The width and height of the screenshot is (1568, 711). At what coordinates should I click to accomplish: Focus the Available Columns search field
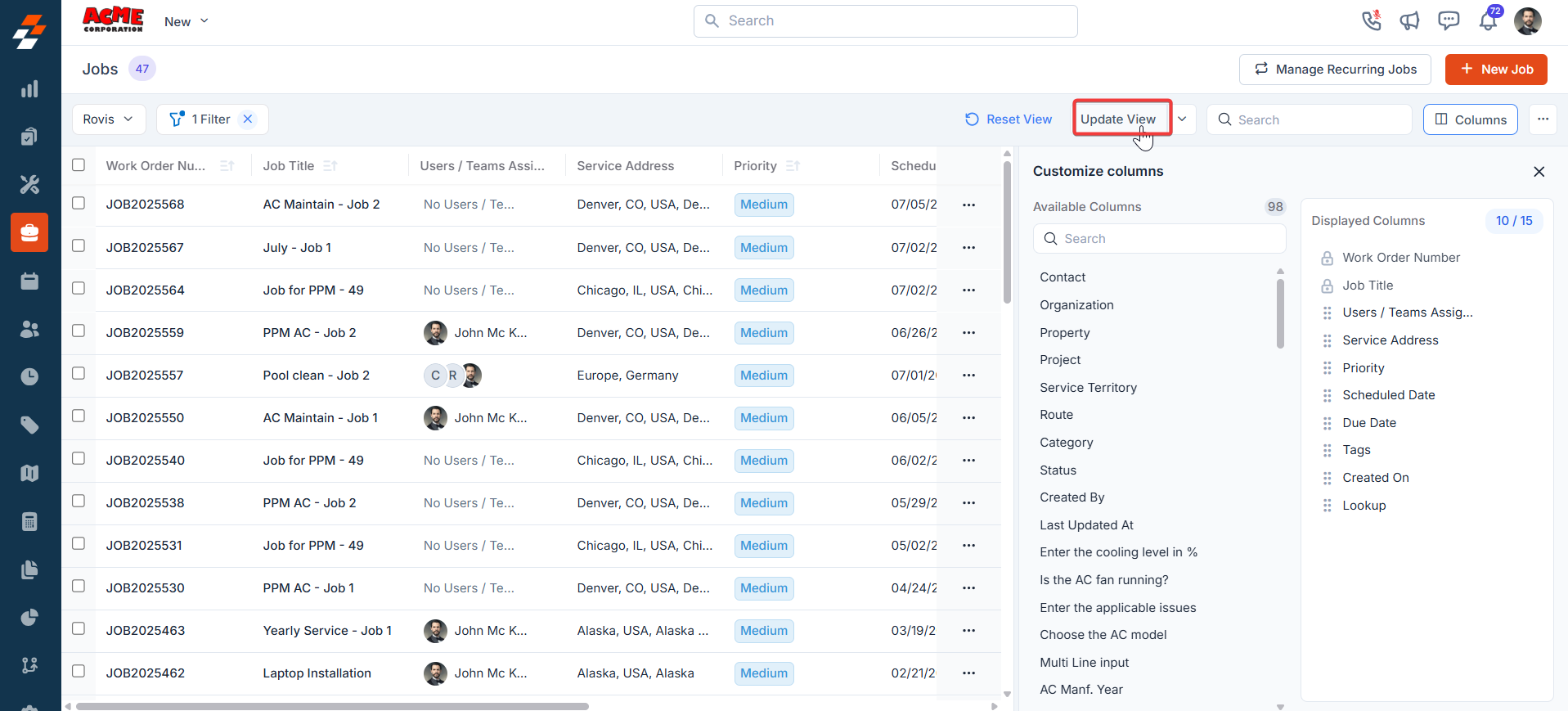[1160, 239]
